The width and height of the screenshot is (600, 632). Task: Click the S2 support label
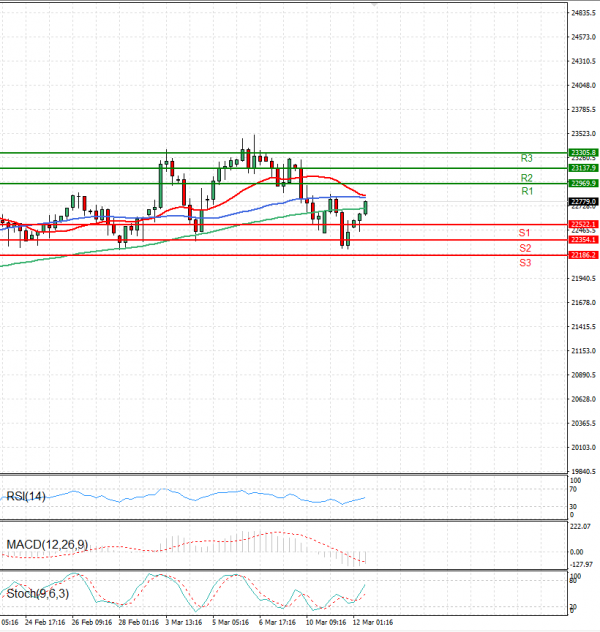[x=524, y=247]
